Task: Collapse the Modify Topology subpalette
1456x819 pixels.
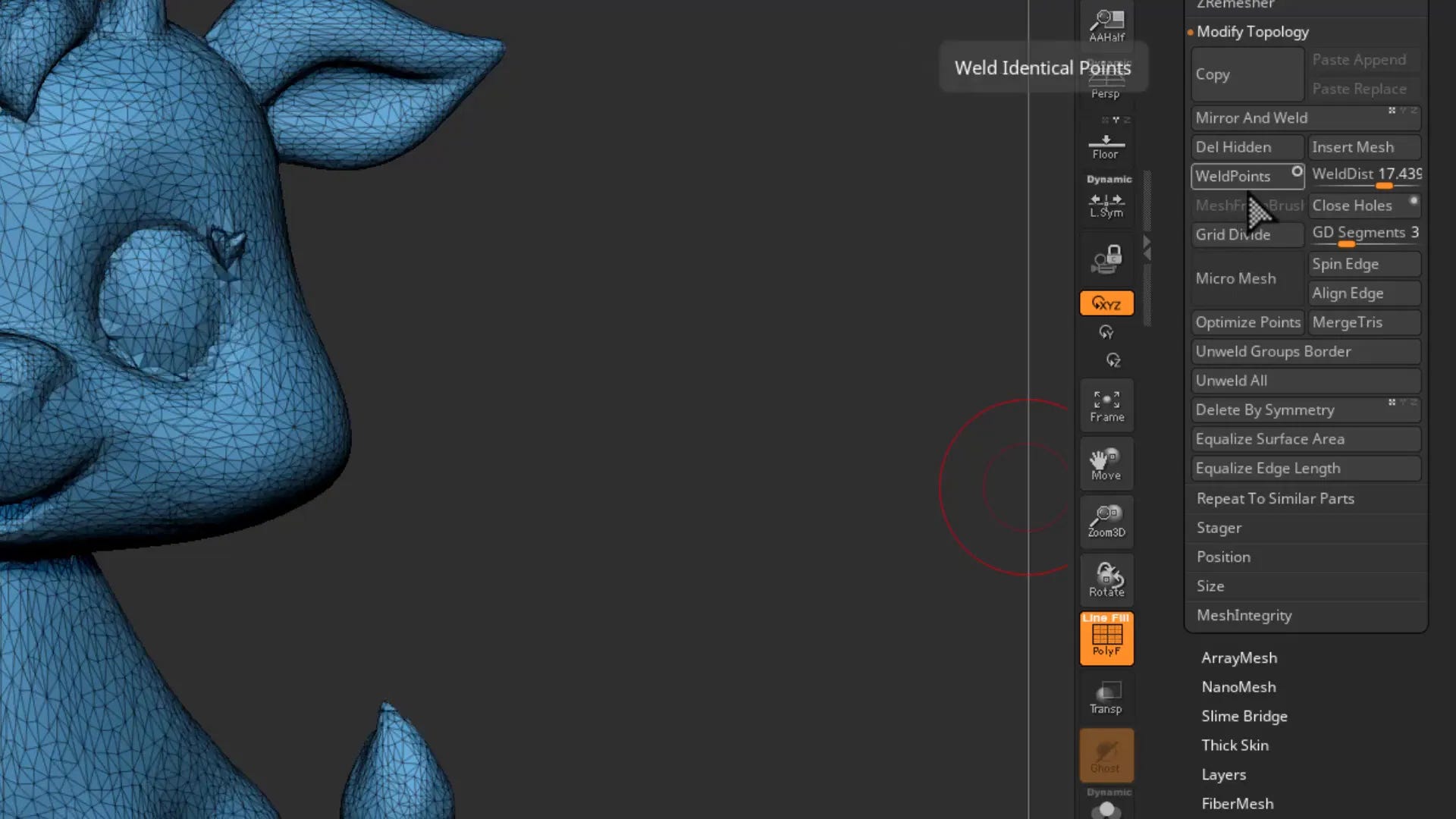Action: point(1253,31)
